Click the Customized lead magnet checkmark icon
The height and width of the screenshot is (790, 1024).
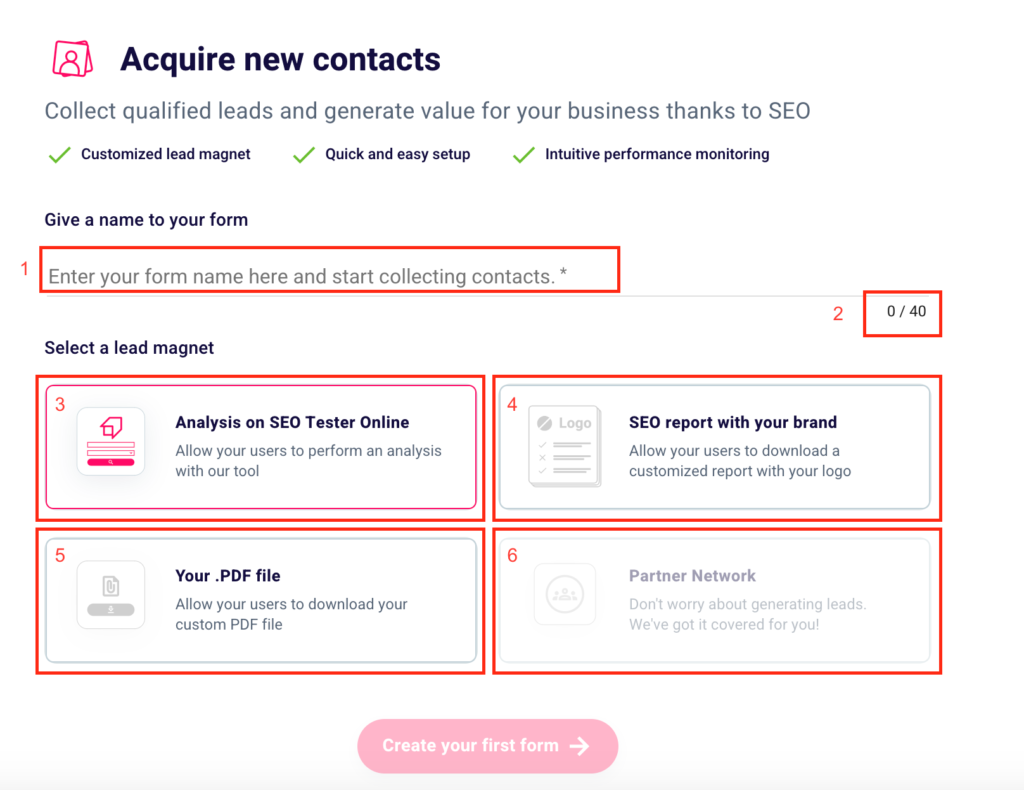(x=60, y=155)
